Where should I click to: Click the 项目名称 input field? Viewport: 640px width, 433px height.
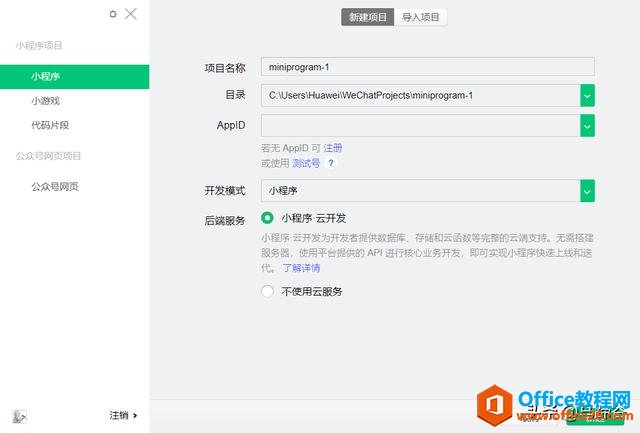pyautogui.click(x=427, y=67)
